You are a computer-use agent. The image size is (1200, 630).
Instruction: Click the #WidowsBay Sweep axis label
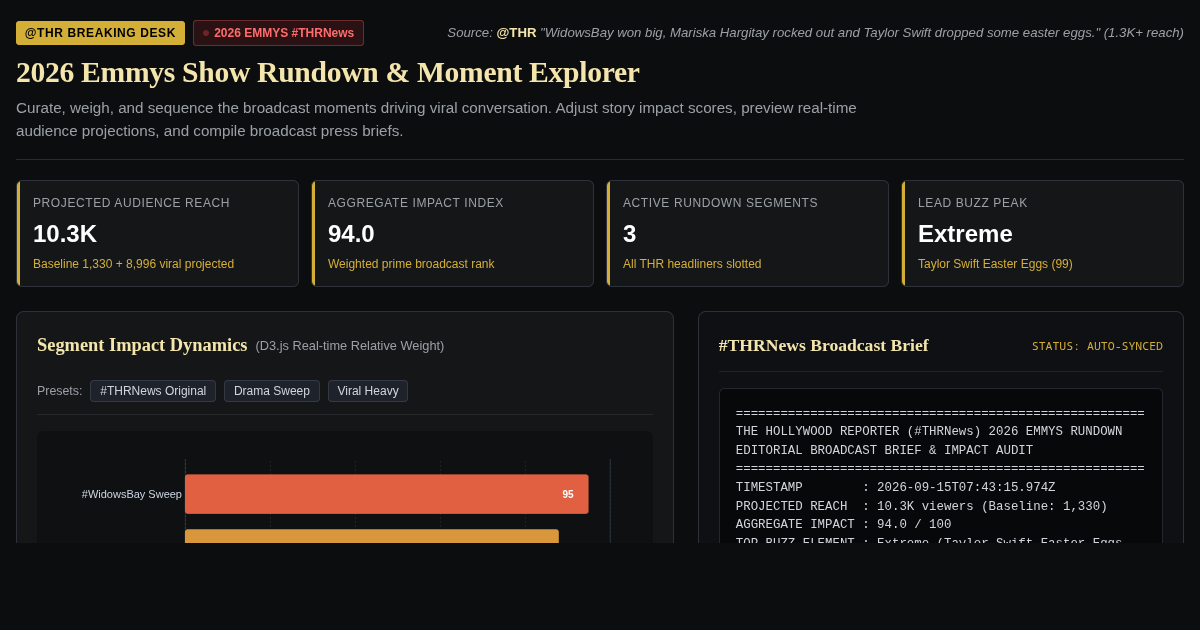click(132, 494)
